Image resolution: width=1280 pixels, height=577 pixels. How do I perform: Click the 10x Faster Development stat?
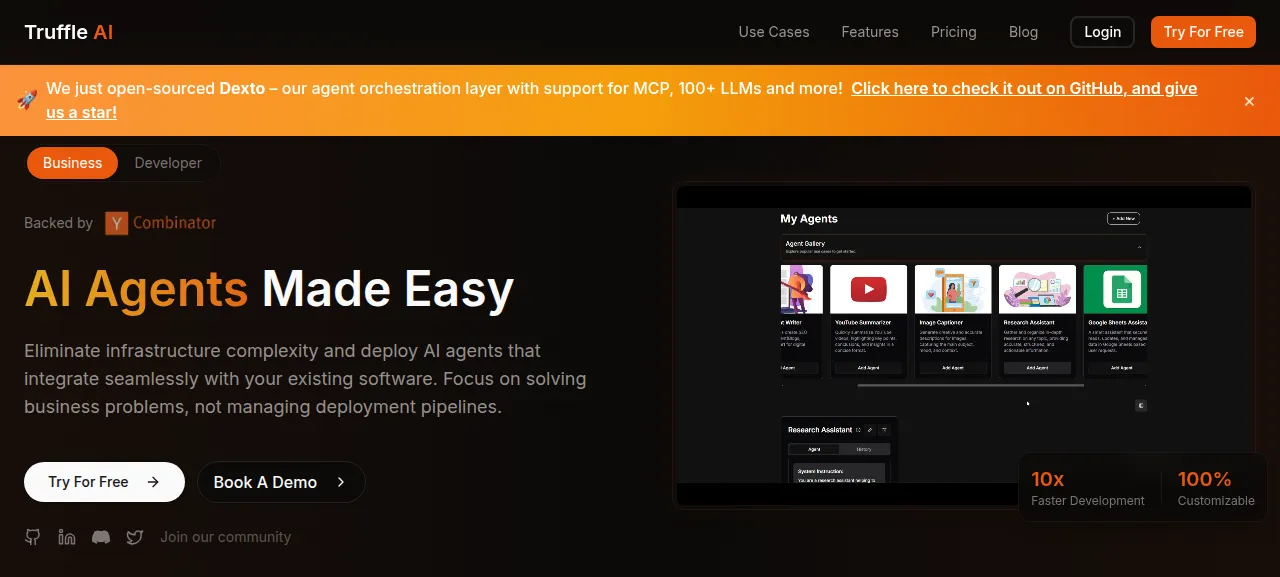[x=1088, y=489]
